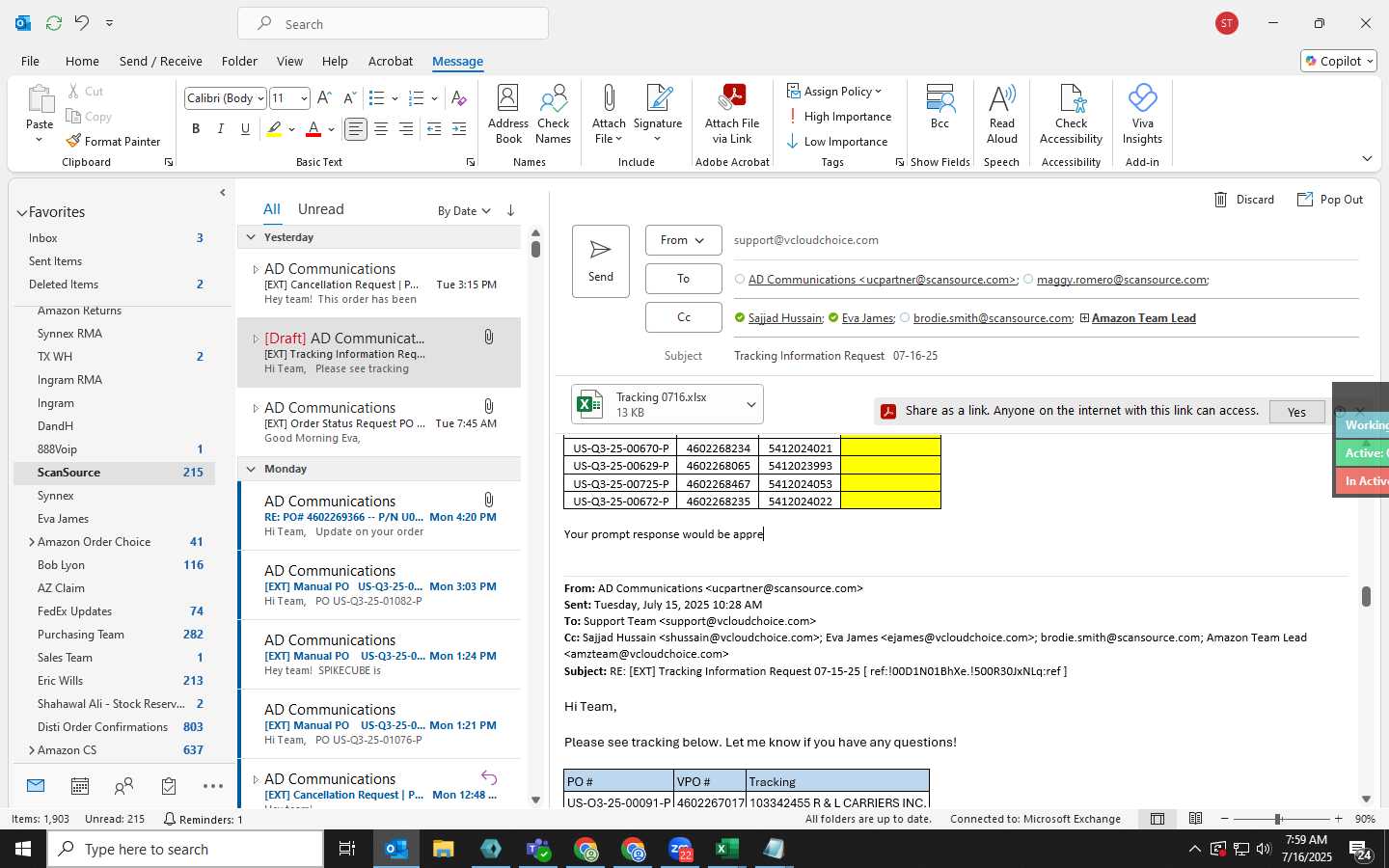Collapse the Monday group header
This screenshot has height=868, width=1389.
[x=251, y=469]
